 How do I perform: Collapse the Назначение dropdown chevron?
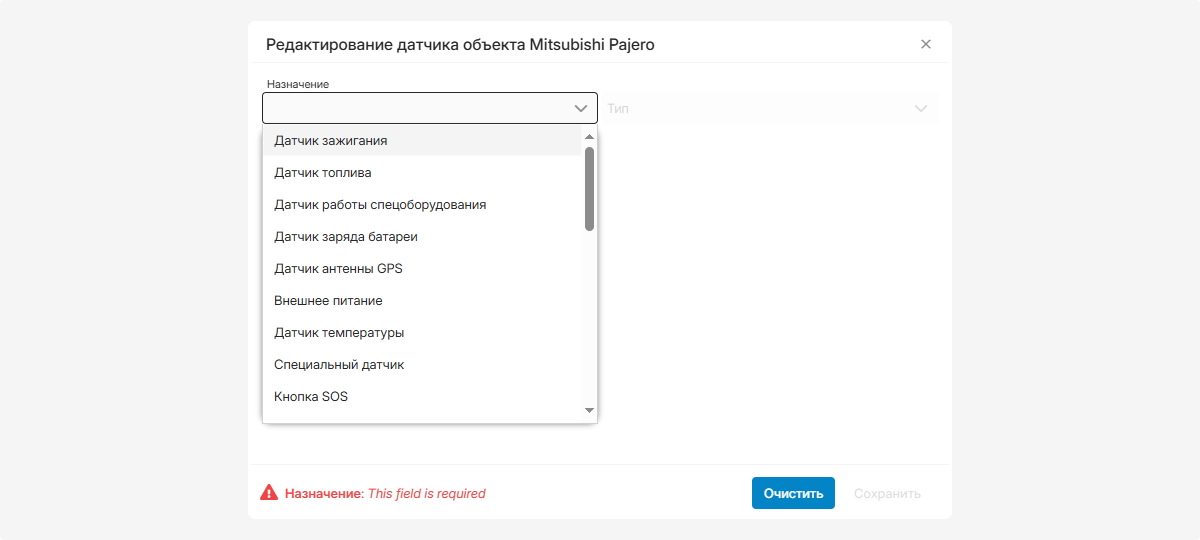coord(581,108)
